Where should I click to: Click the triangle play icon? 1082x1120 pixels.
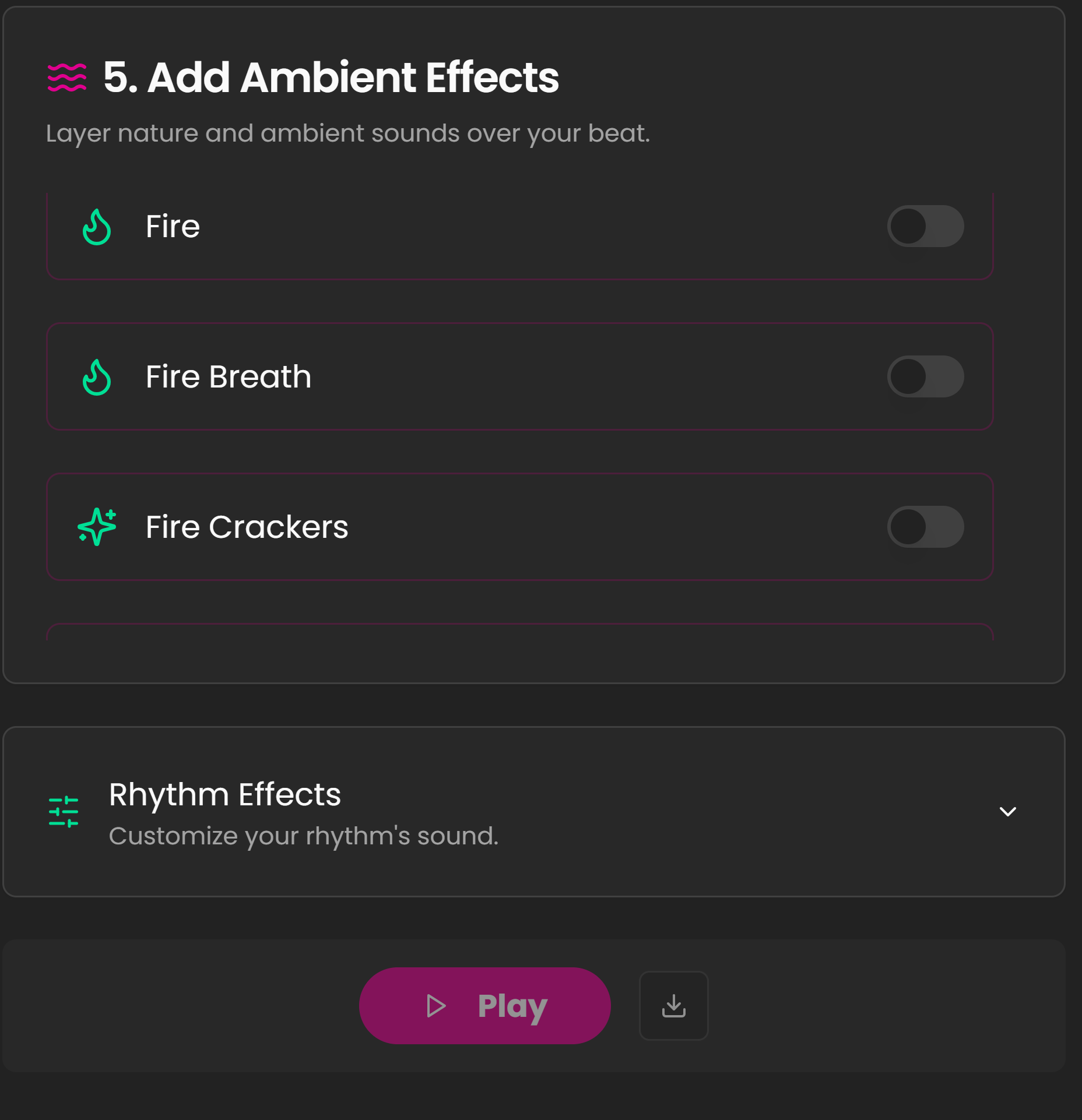click(x=436, y=1006)
